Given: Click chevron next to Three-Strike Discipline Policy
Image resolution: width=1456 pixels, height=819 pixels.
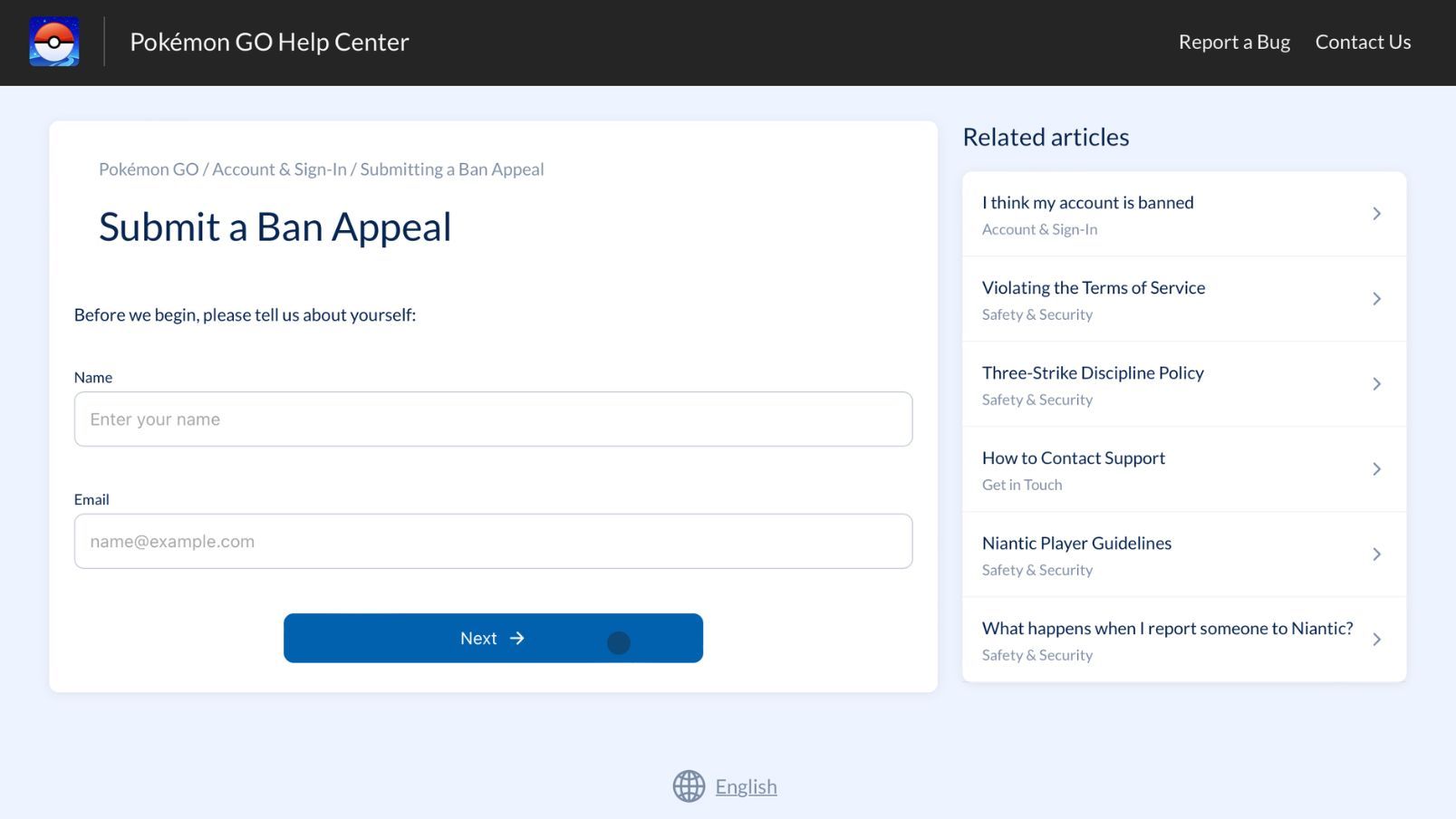Looking at the screenshot, I should [x=1376, y=384].
